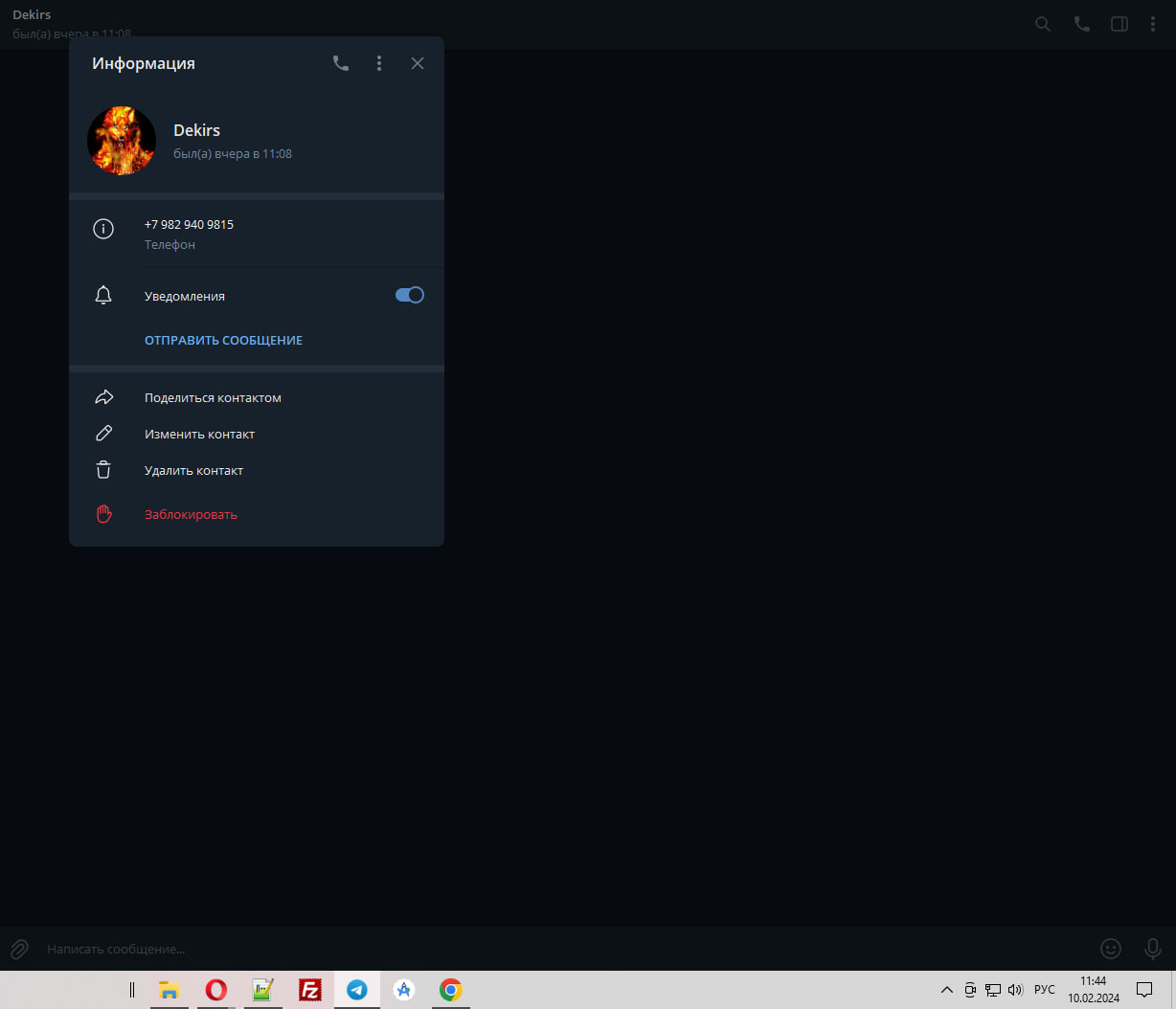Choose Изменить контакт entry

click(199, 434)
